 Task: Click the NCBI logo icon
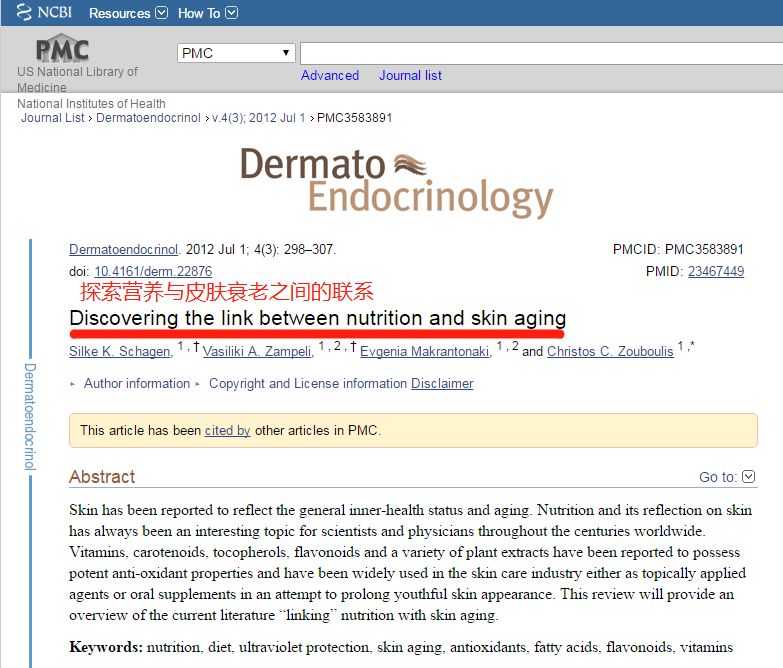24,12
